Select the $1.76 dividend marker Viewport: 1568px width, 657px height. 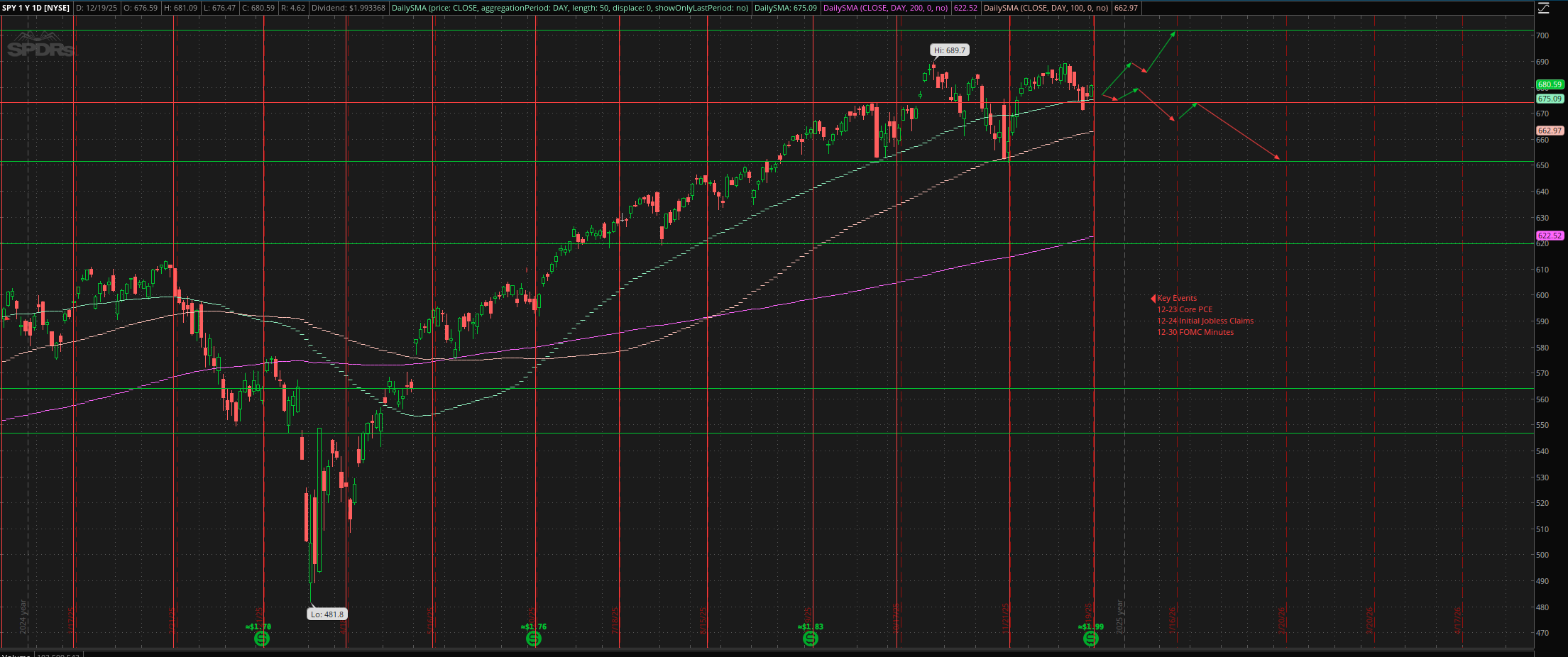[534, 639]
